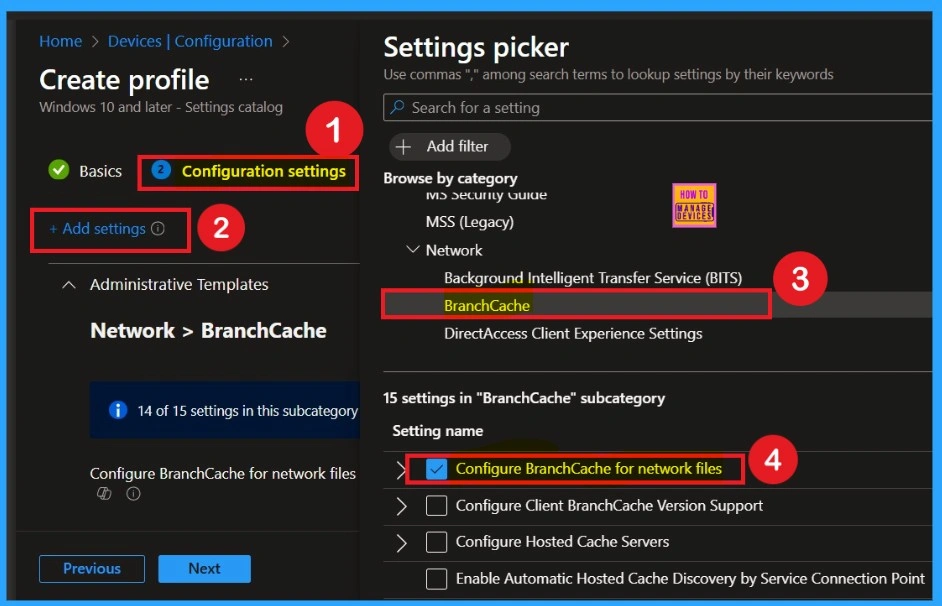Viewport: 942px width, 606px height.
Task: Collapse the Administrative Templates section
Action: coord(69,285)
